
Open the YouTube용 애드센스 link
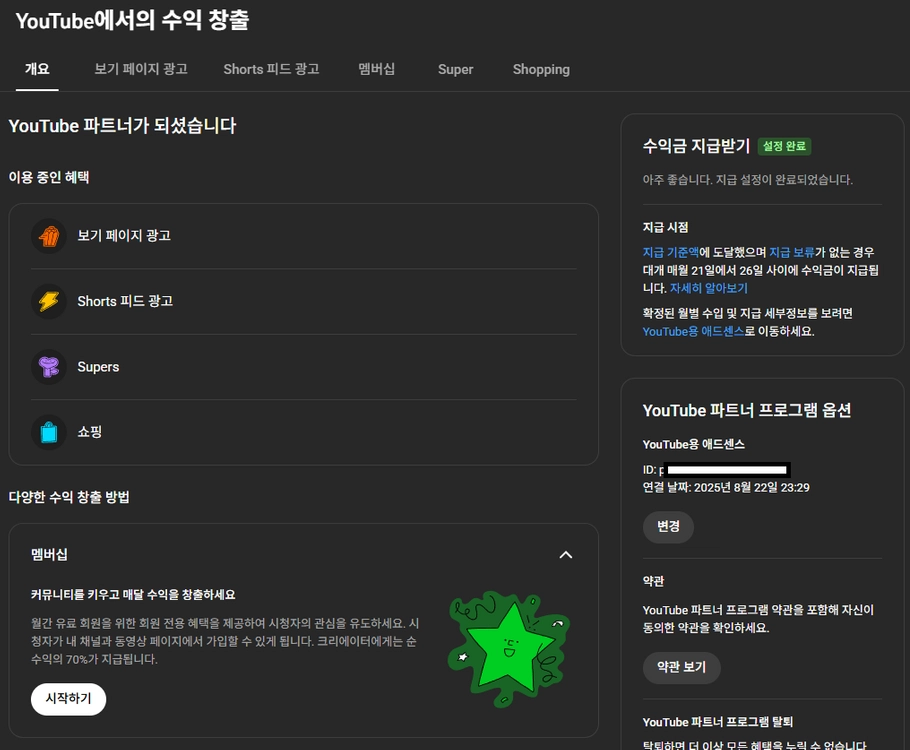click(693, 331)
